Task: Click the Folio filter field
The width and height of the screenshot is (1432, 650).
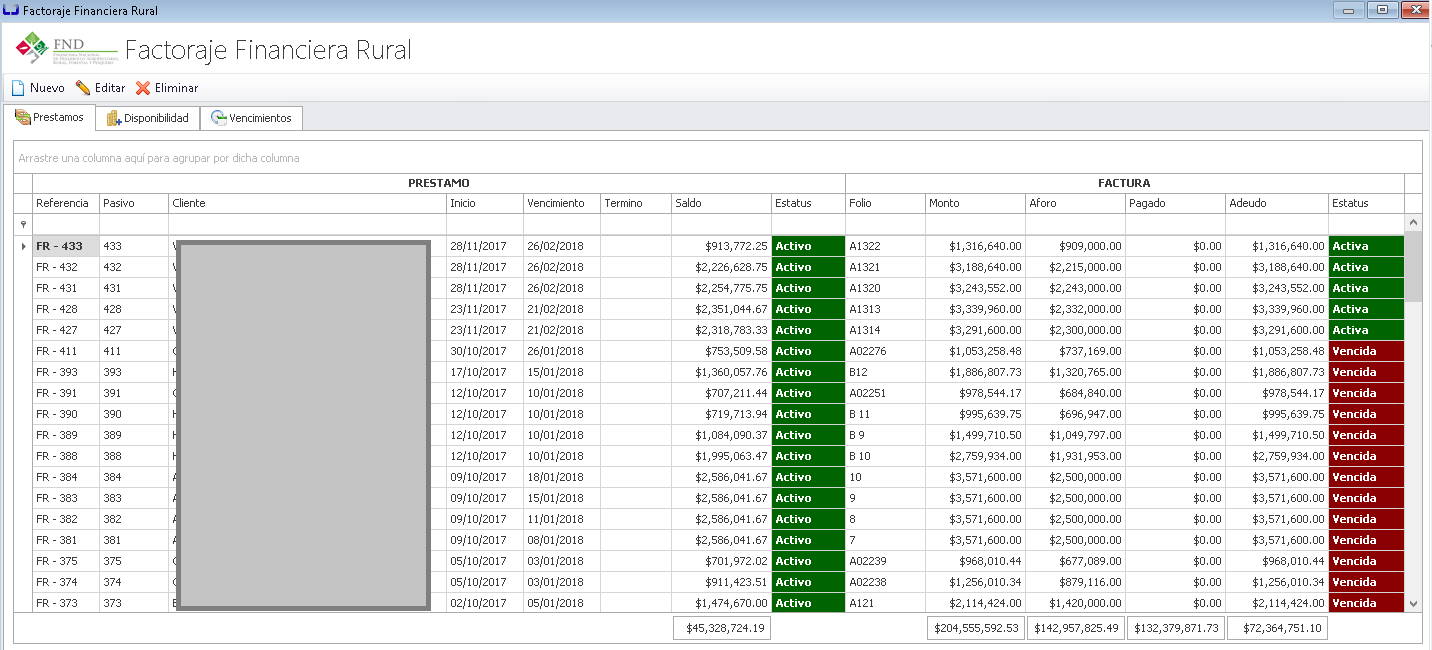Action: coord(886,224)
